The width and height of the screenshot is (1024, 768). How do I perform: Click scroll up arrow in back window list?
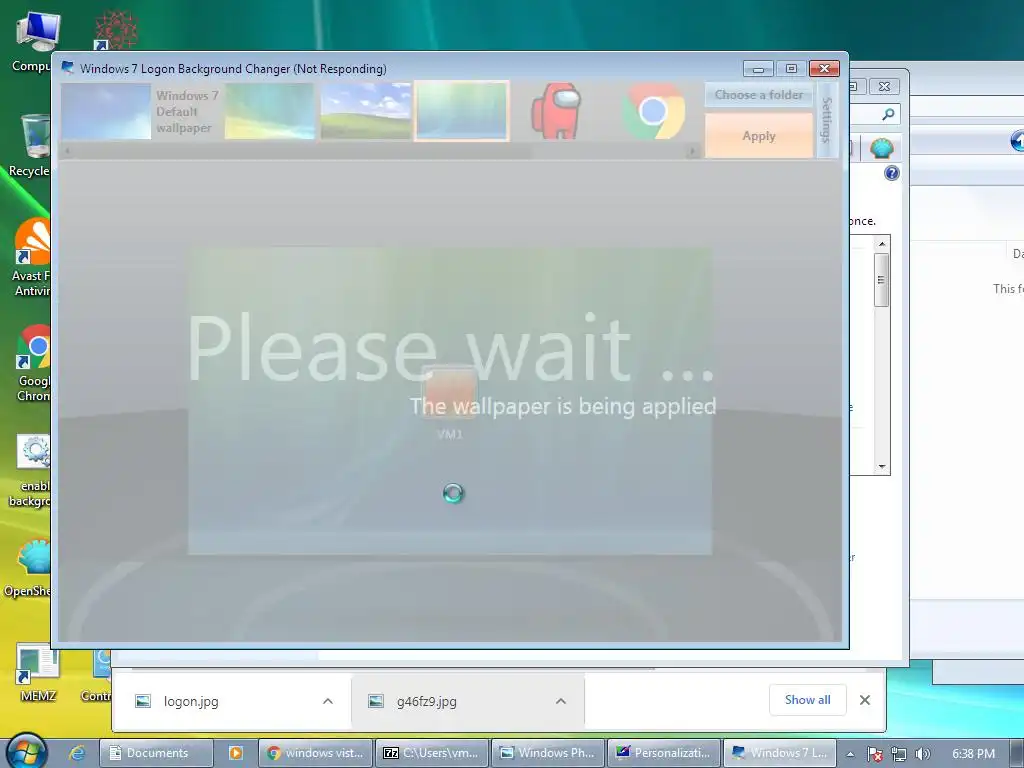(882, 244)
